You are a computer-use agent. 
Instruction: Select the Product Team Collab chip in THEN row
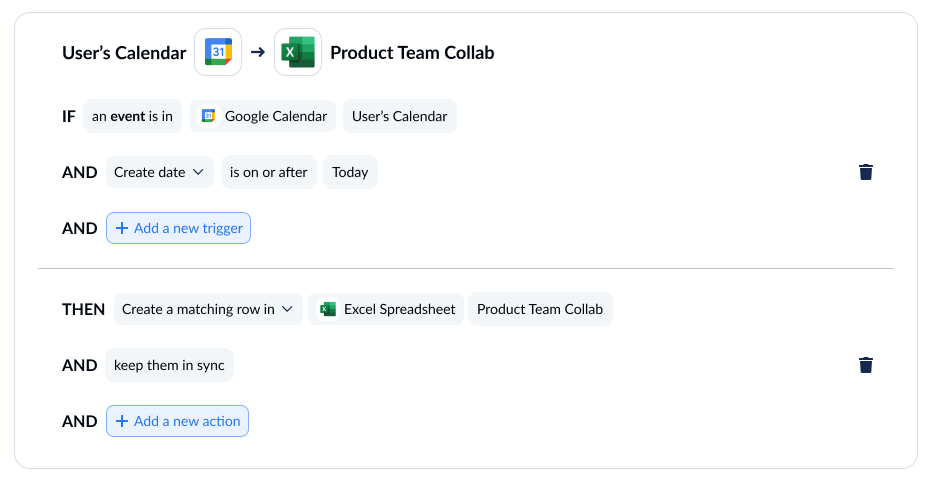click(x=540, y=309)
